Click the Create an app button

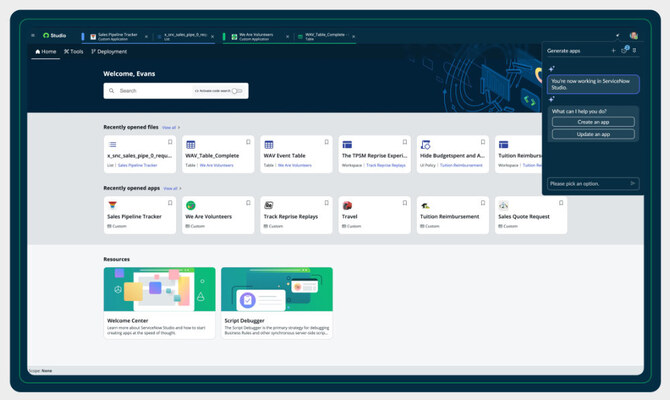point(593,122)
